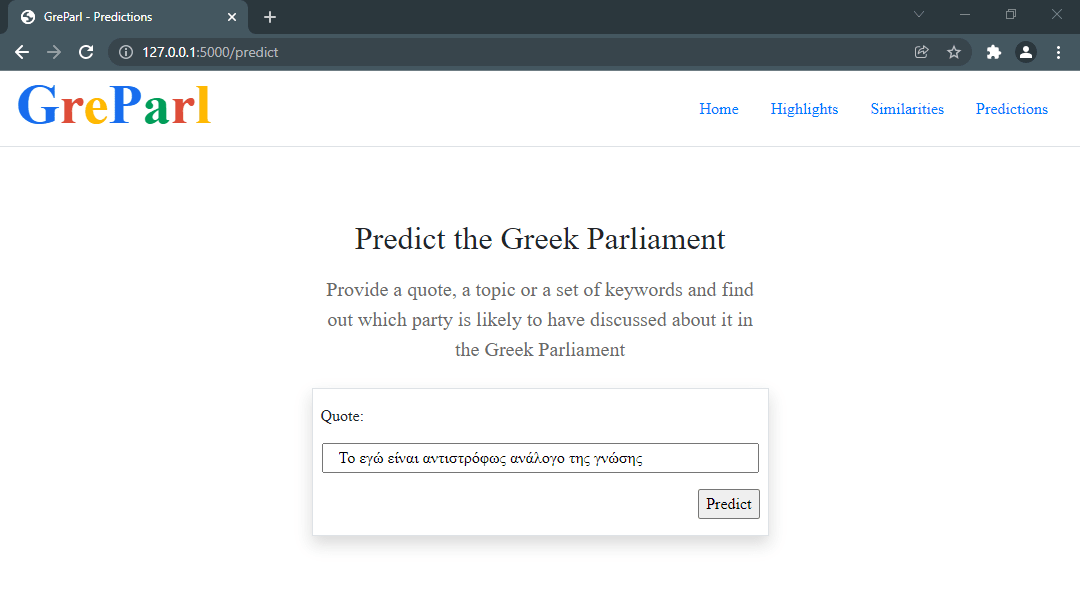The height and width of the screenshot is (607, 1080).
Task: Open the Highlights page
Action: [804, 109]
